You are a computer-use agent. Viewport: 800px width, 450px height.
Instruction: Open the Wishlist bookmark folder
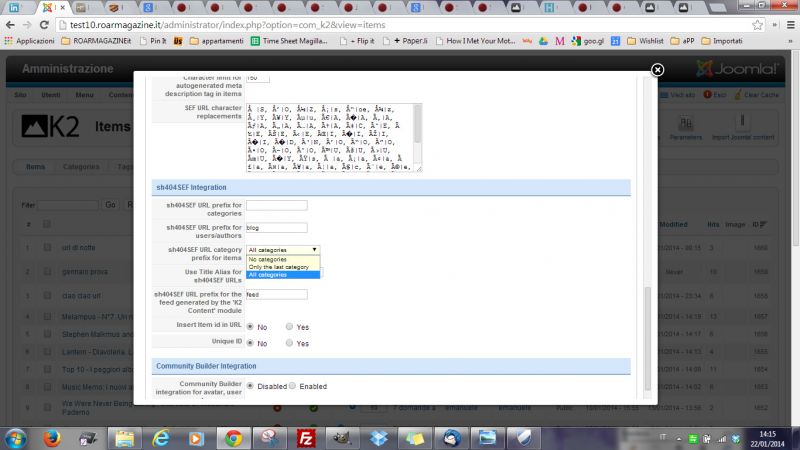(645, 41)
